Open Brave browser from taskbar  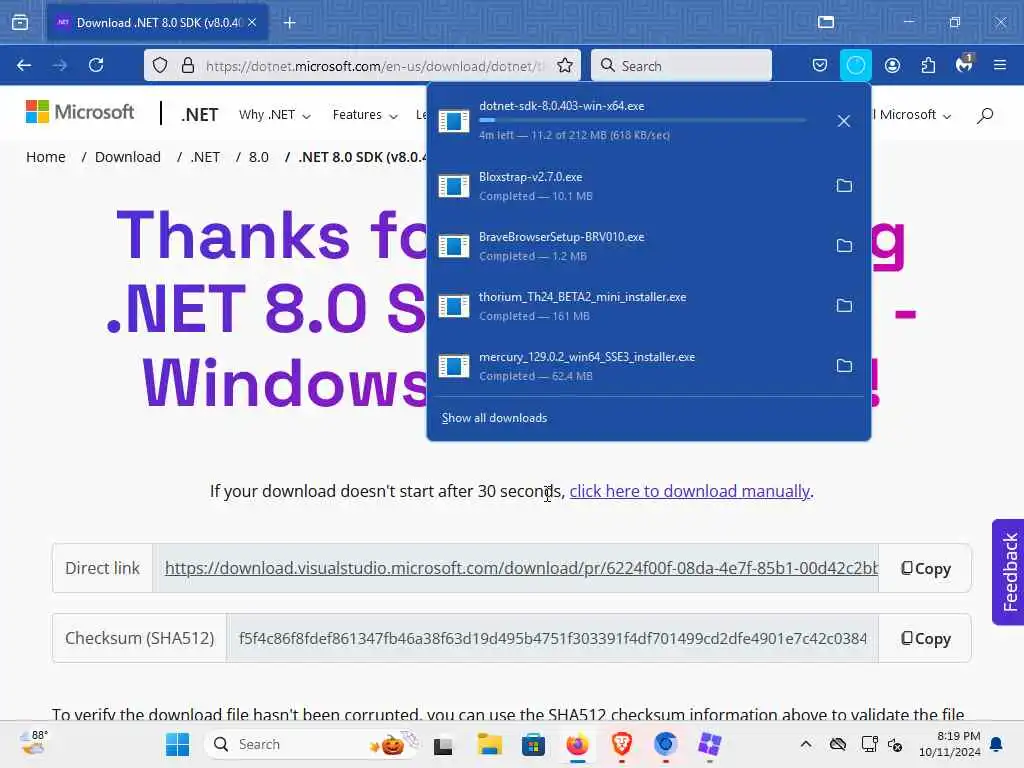[x=622, y=744]
